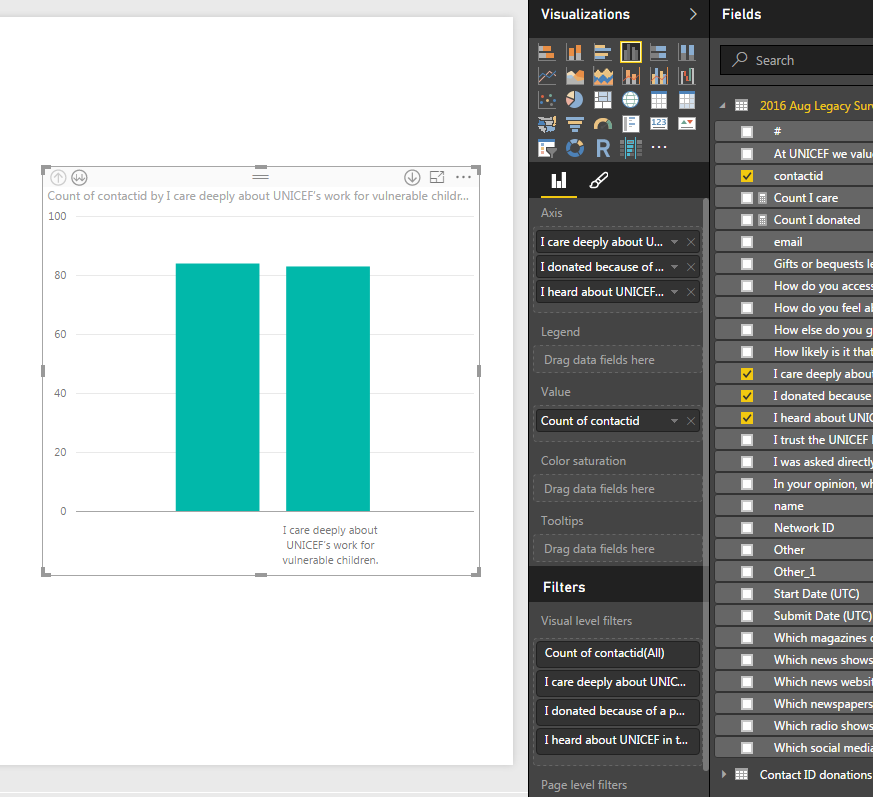Select the KPI visualization
The height and width of the screenshot is (797, 873).
pyautogui.click(x=686, y=124)
